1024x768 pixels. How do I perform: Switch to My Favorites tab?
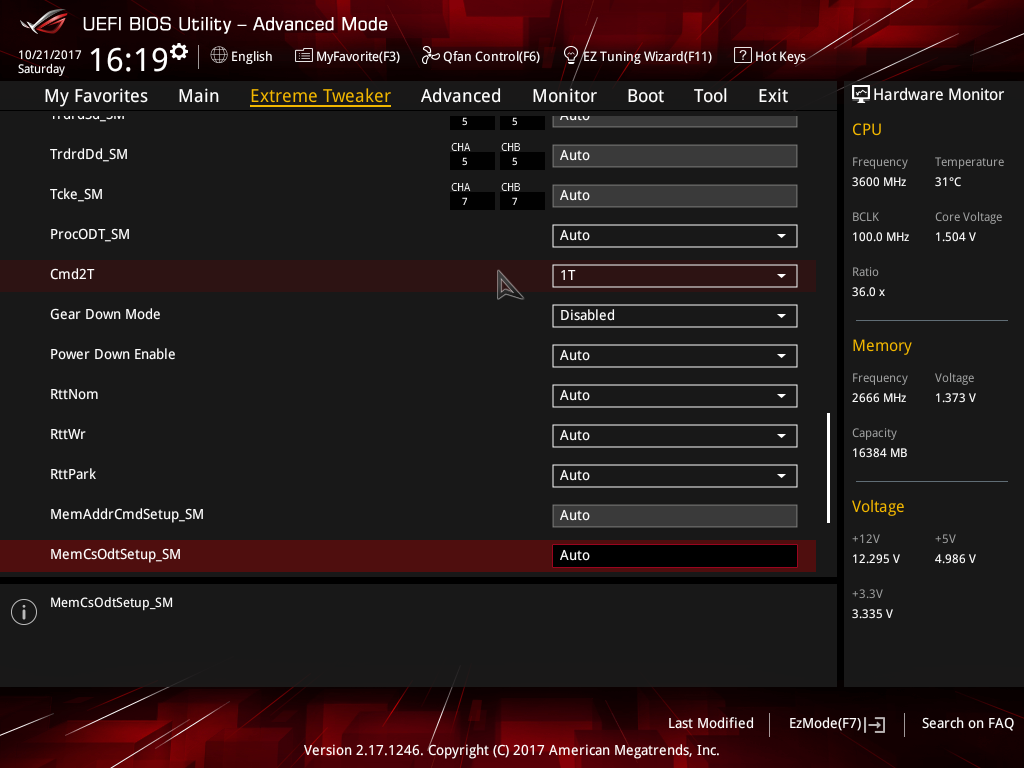pyautogui.click(x=96, y=96)
